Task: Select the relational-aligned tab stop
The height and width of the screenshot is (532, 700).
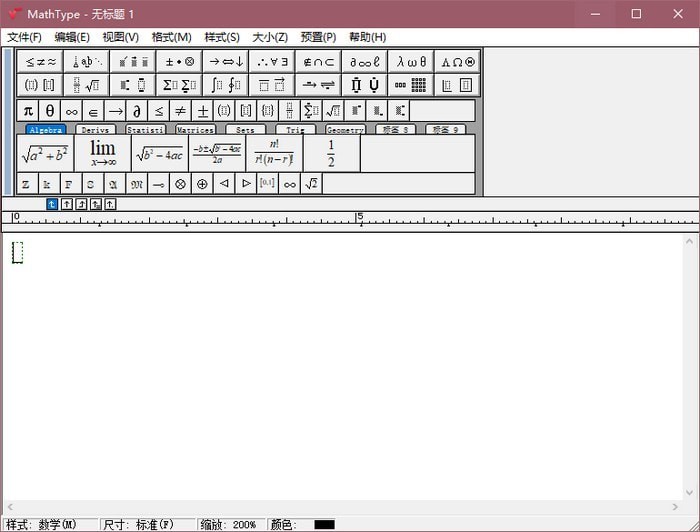Action: [96, 204]
